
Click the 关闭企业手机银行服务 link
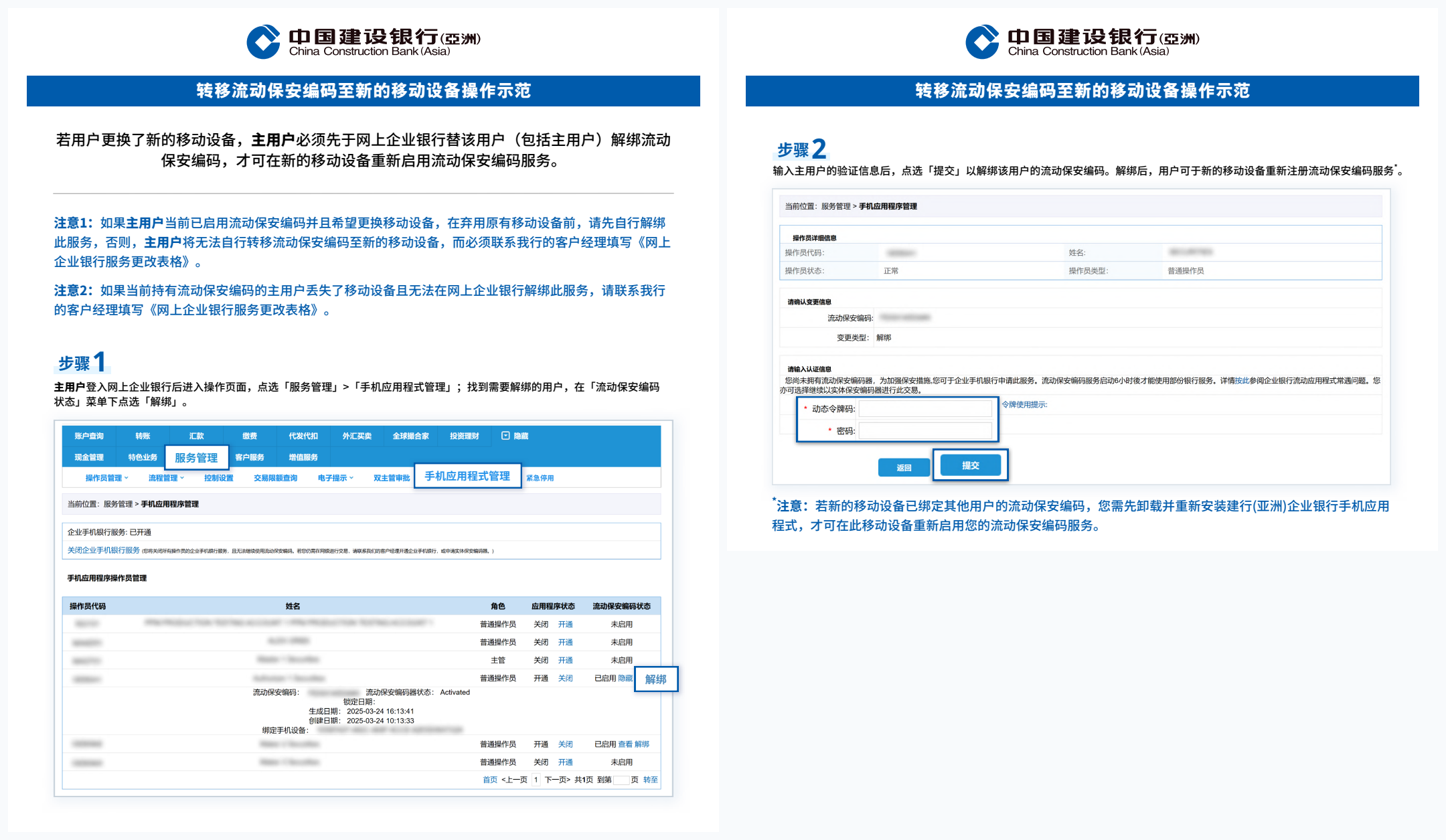tap(104, 550)
